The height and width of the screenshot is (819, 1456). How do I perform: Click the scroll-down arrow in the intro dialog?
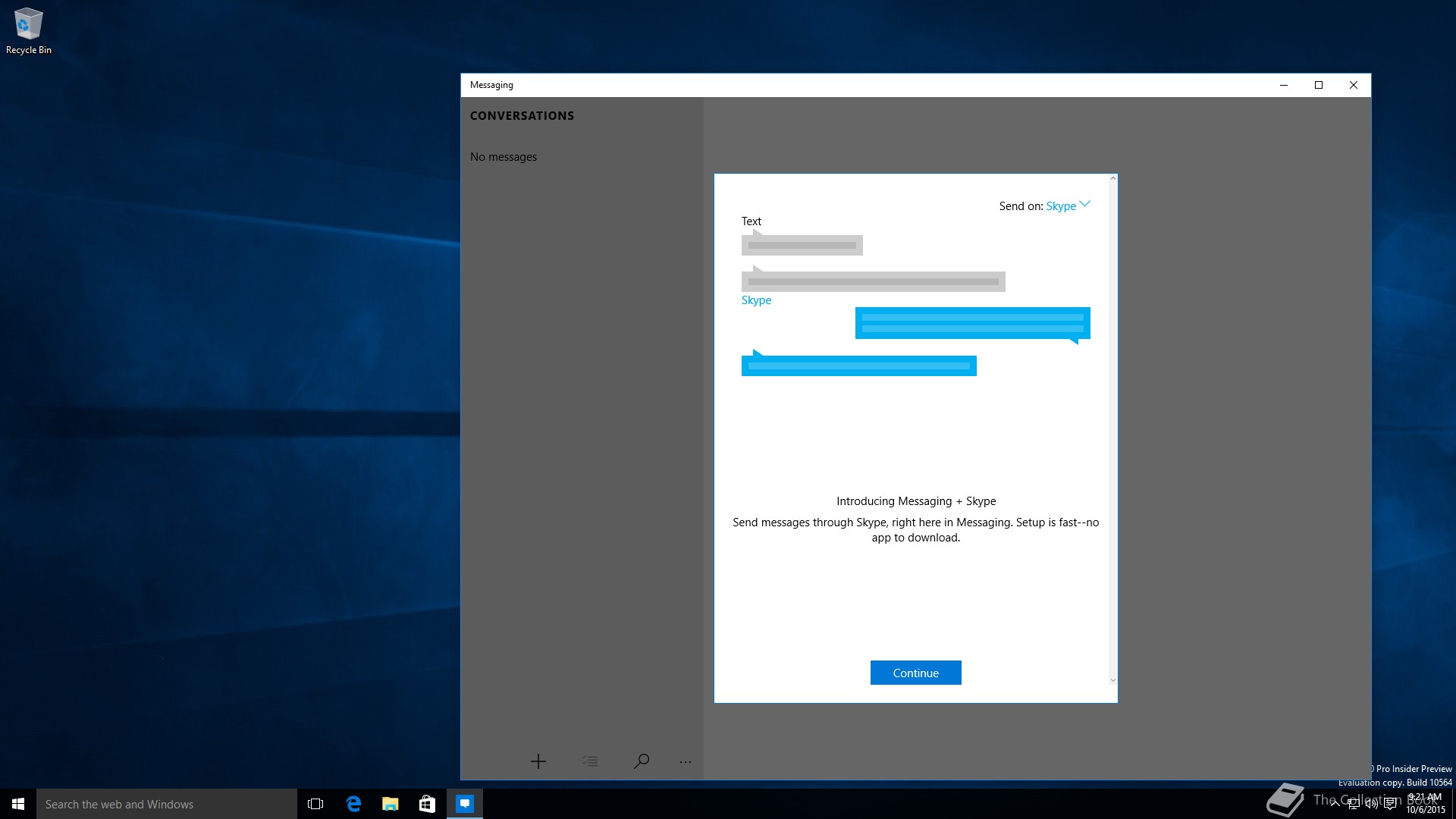1113,680
